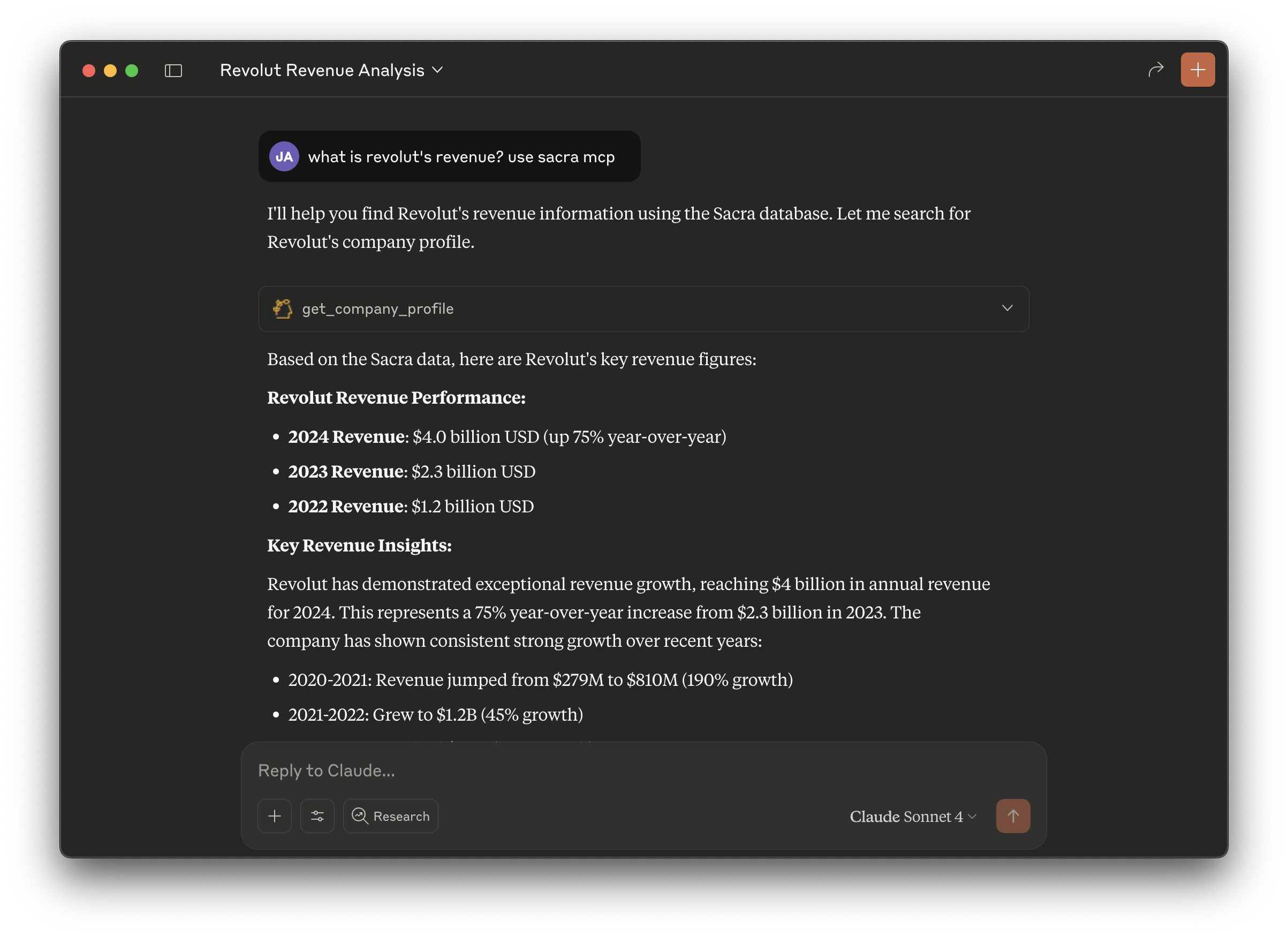Click the yellow minimize window button
The width and height of the screenshot is (1288, 937).
click(x=110, y=71)
